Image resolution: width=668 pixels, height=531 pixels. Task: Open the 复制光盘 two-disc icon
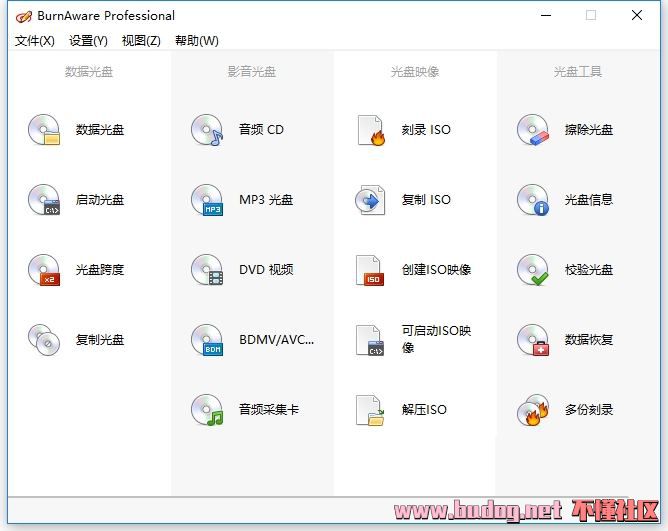tap(44, 340)
